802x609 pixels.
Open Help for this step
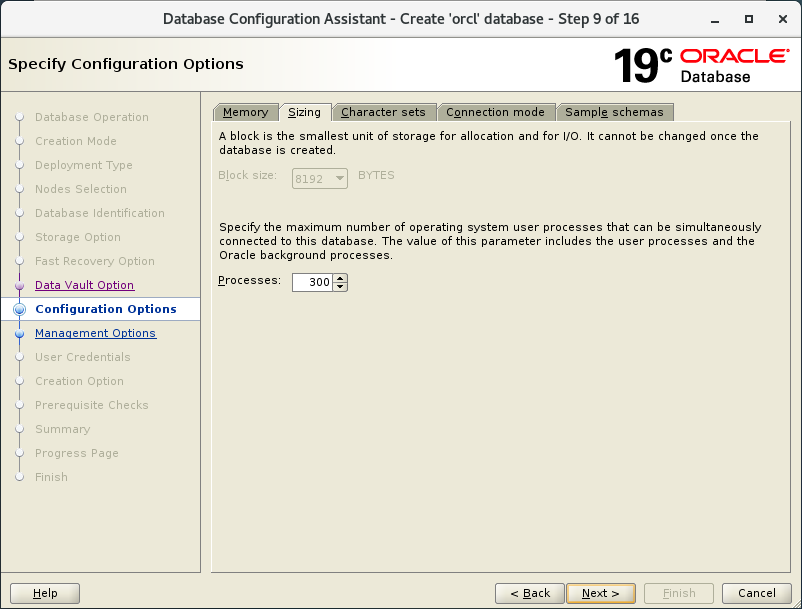click(x=44, y=593)
